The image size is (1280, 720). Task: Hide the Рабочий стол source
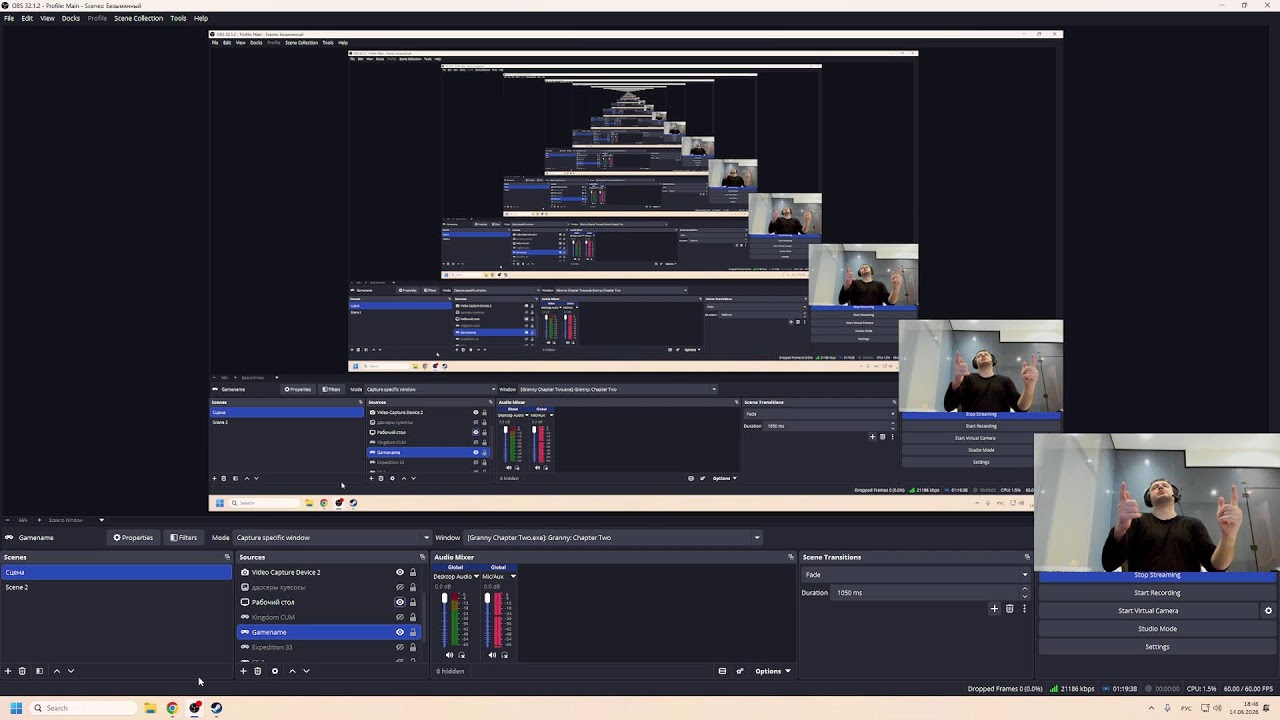pos(400,602)
